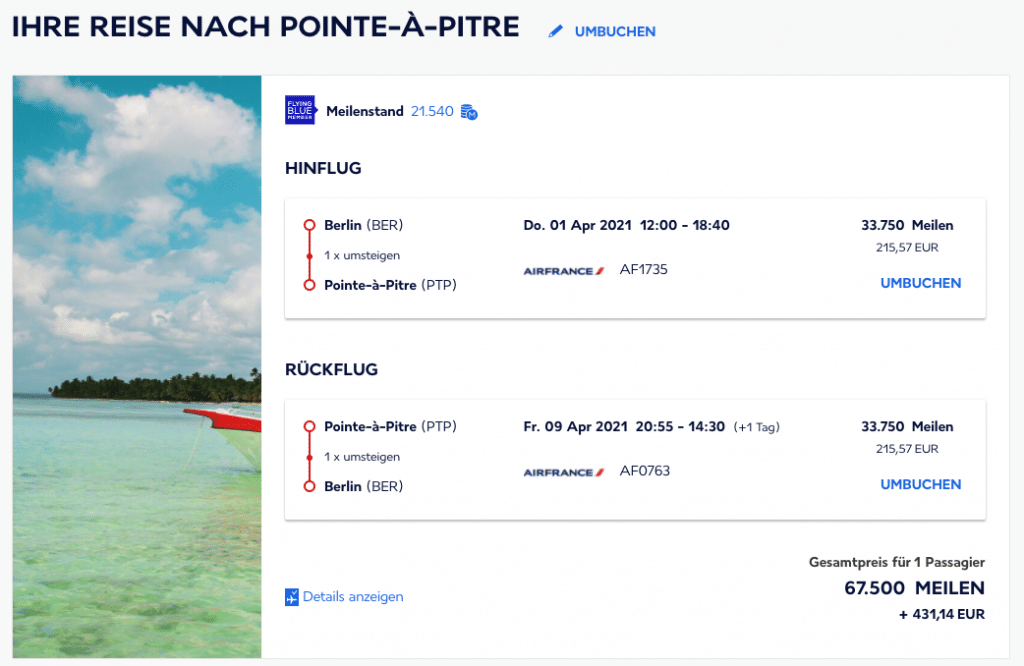Click the Air France logo on return flight
1024x666 pixels.
(x=564, y=471)
